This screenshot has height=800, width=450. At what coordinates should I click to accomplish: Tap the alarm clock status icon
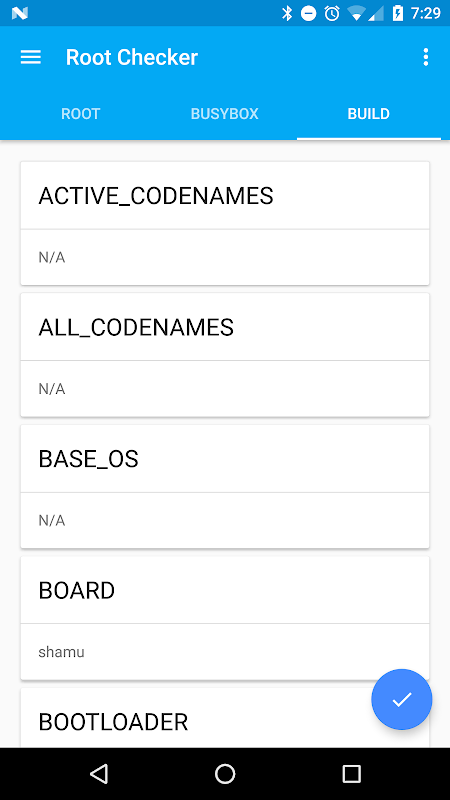point(332,13)
